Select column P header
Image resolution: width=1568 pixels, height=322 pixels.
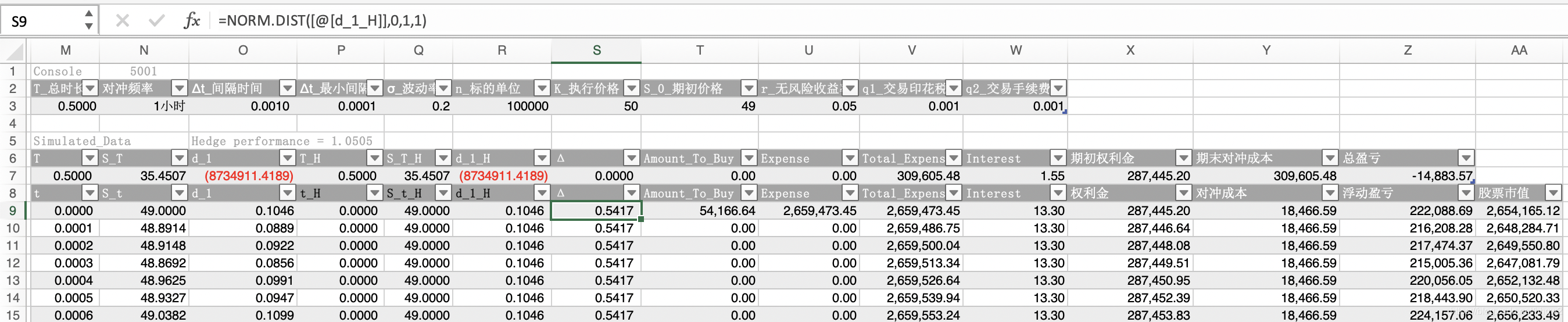[341, 51]
